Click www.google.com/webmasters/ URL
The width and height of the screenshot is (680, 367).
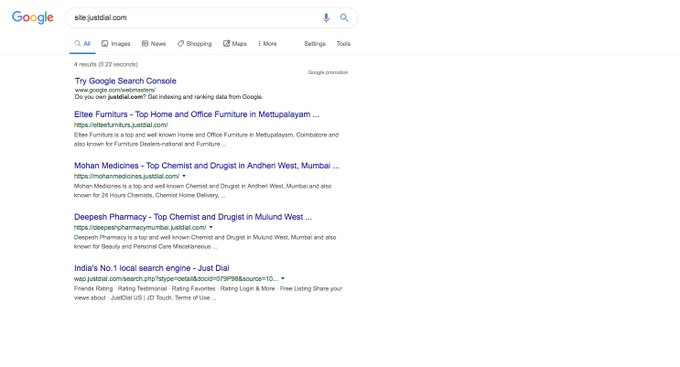pos(115,90)
